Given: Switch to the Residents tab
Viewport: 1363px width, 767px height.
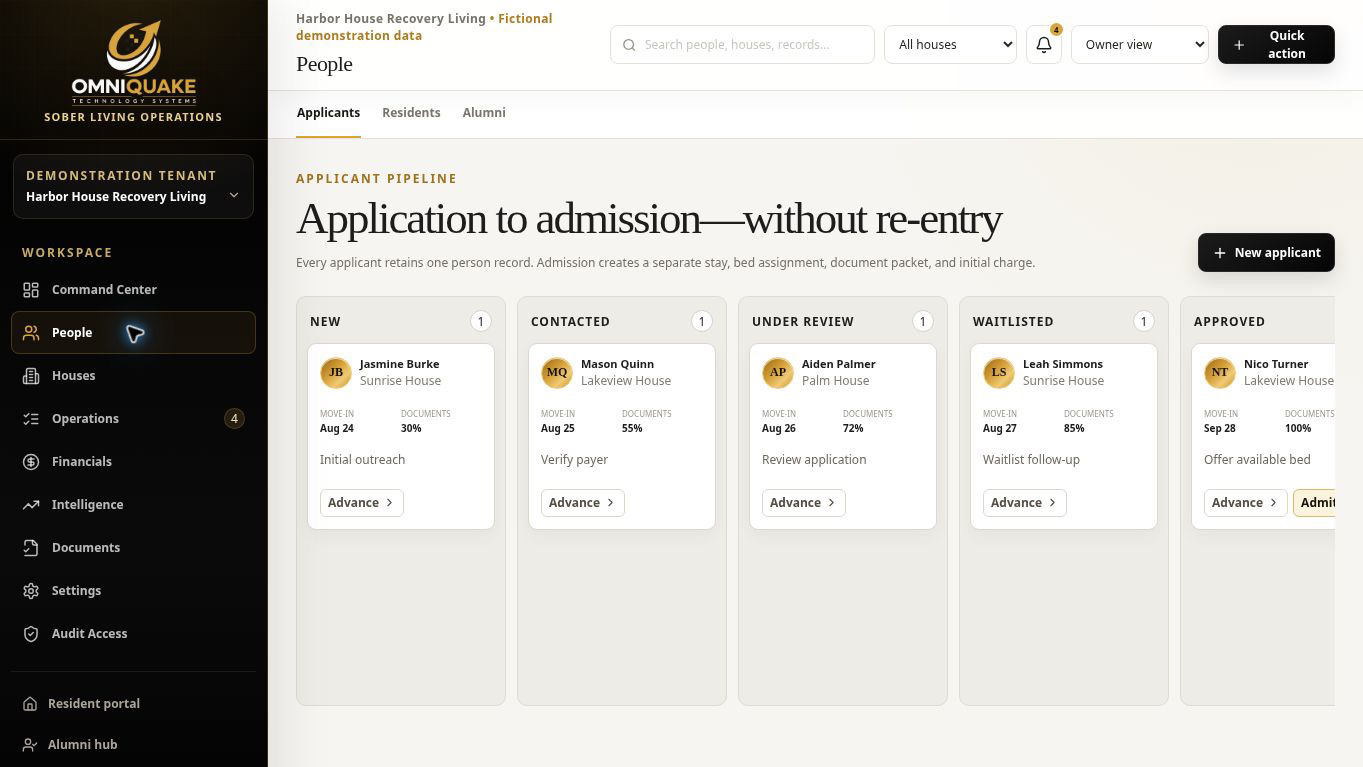Looking at the screenshot, I should click(x=411, y=113).
